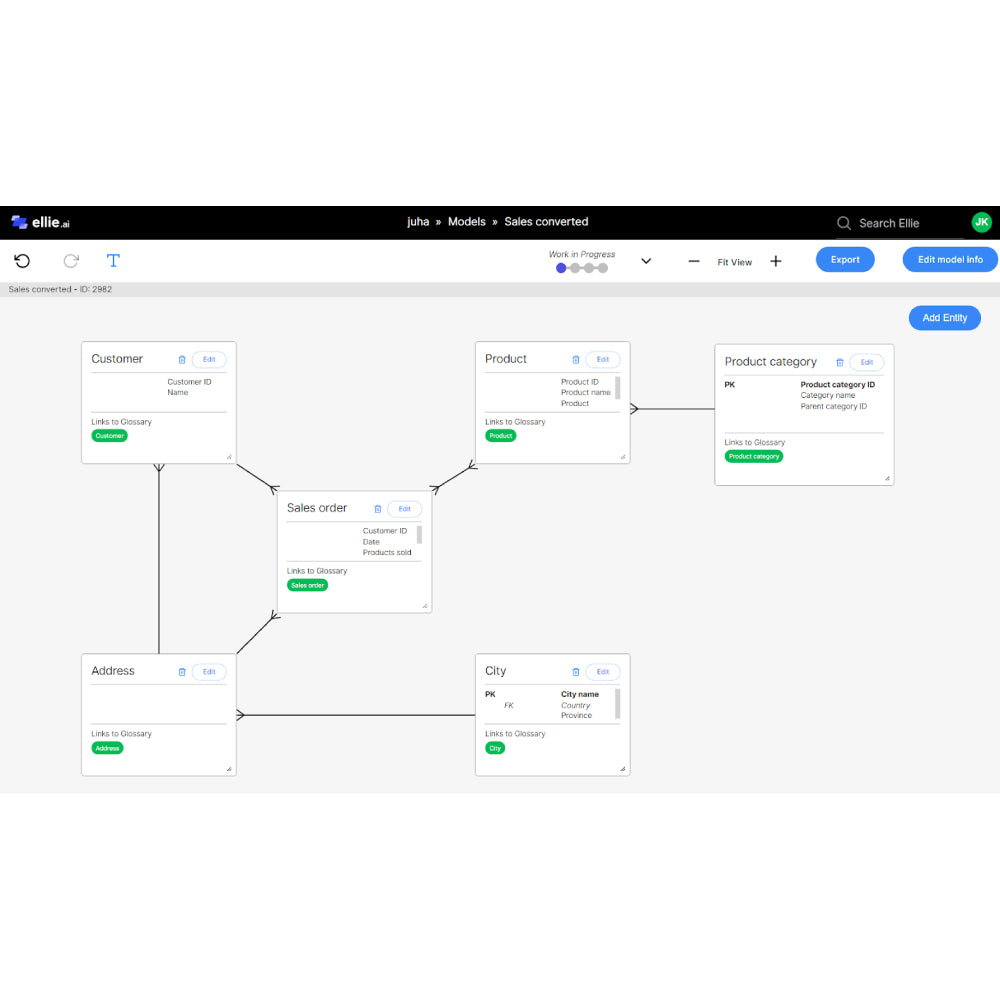Click the zoom in plus icon

[x=776, y=261]
